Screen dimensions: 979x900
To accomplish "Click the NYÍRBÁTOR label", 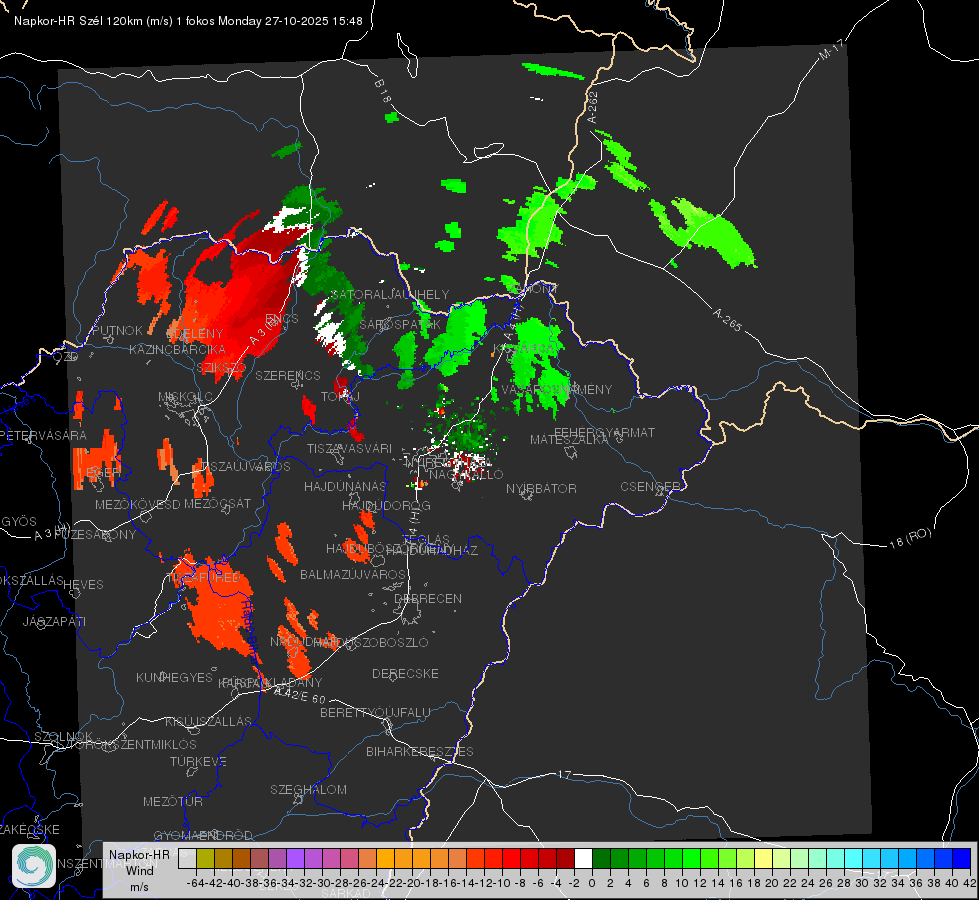I will [x=541, y=488].
